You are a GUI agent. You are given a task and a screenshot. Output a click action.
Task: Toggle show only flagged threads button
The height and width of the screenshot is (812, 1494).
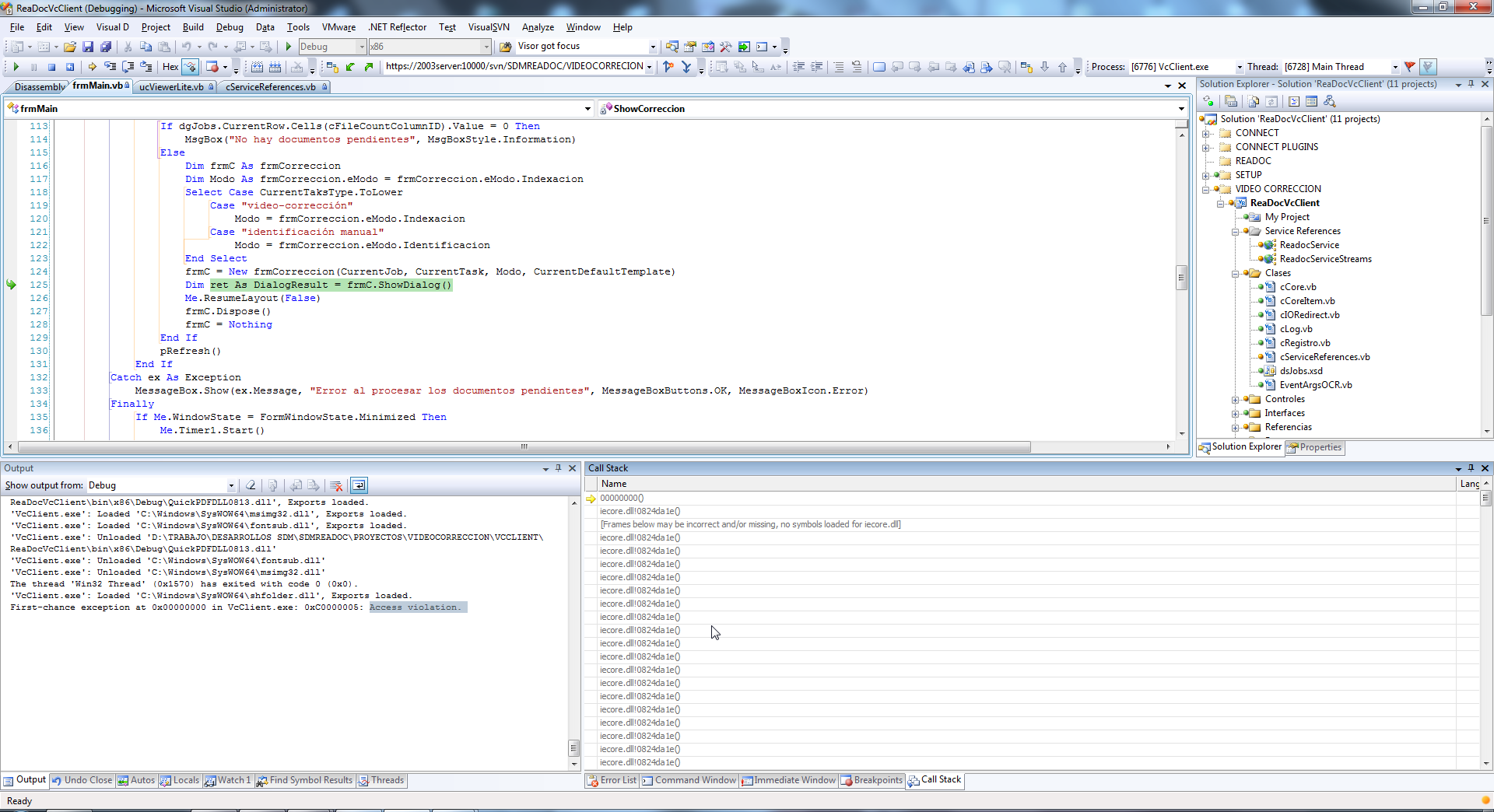(1428, 67)
